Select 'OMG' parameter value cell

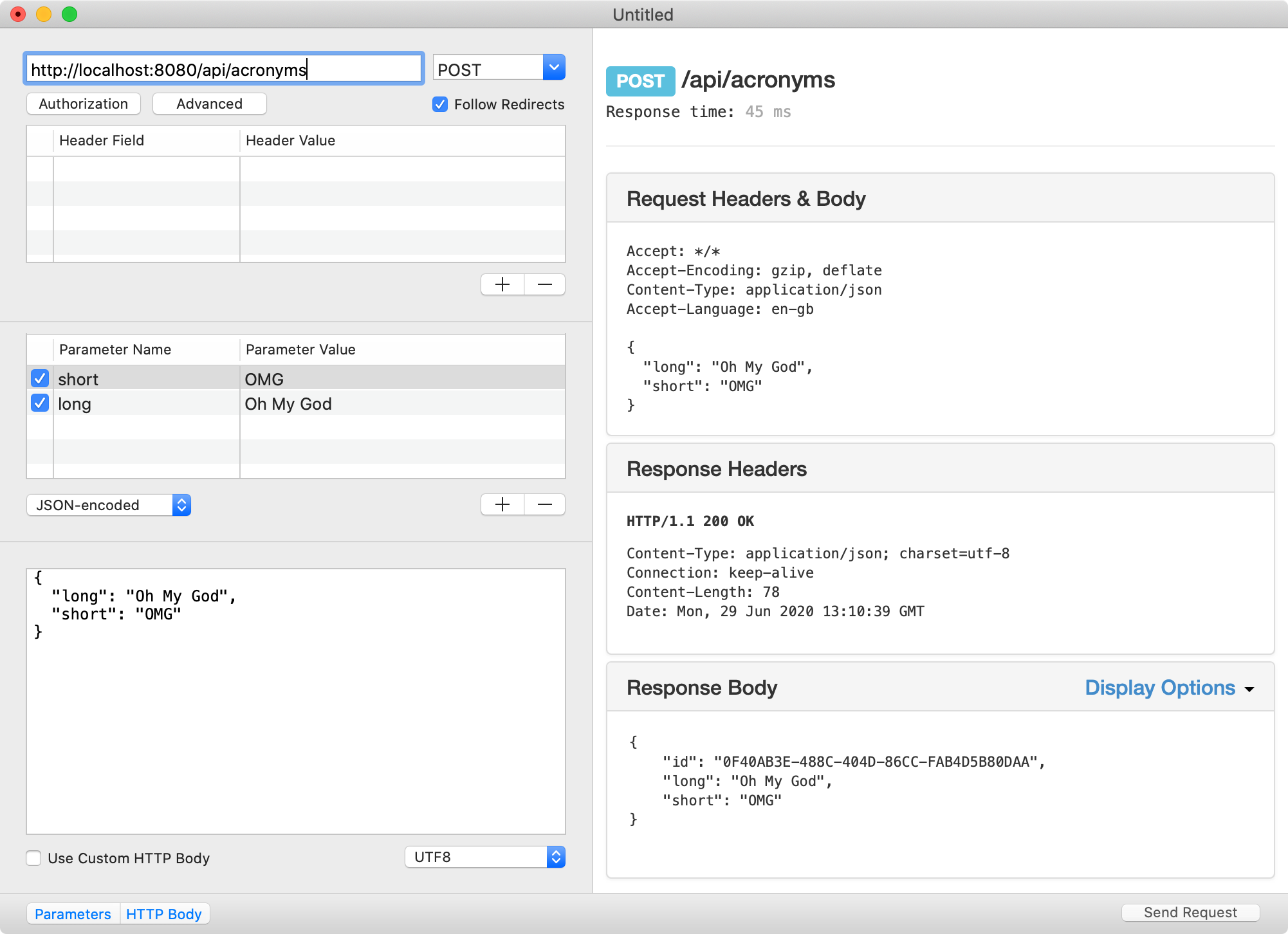[x=402, y=379]
